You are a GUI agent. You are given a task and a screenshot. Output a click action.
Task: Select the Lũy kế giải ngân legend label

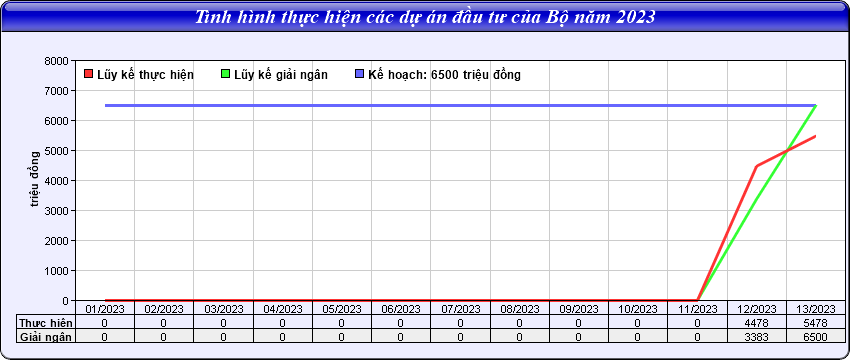[x=281, y=74]
